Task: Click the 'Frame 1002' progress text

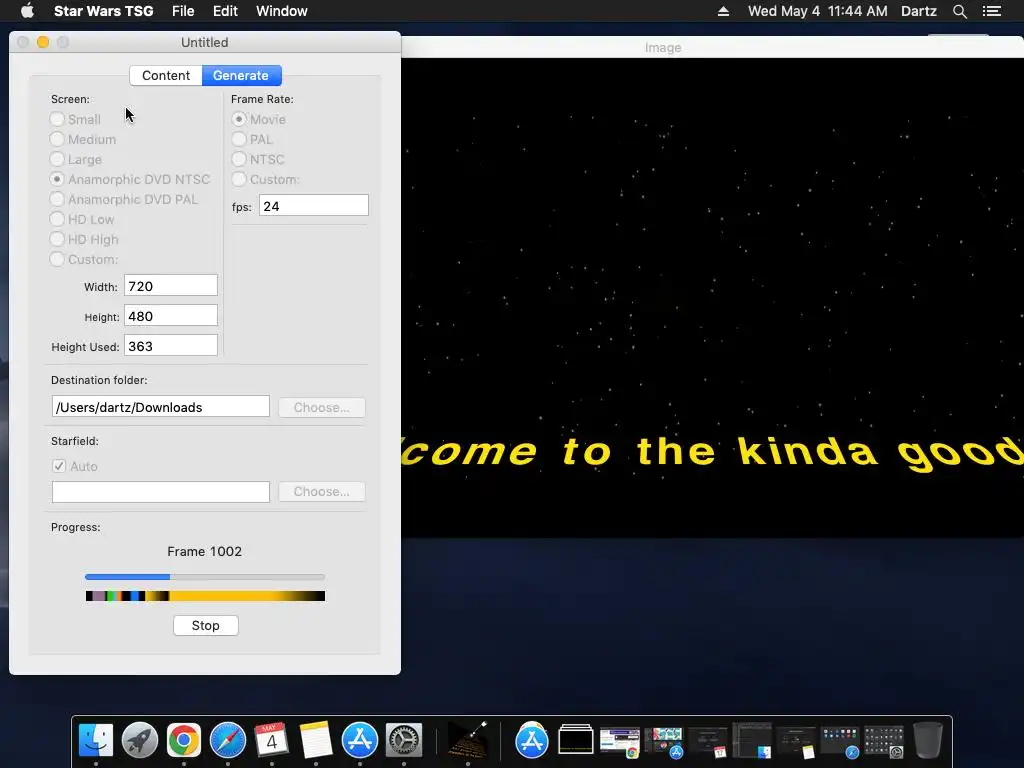Action: 204,551
